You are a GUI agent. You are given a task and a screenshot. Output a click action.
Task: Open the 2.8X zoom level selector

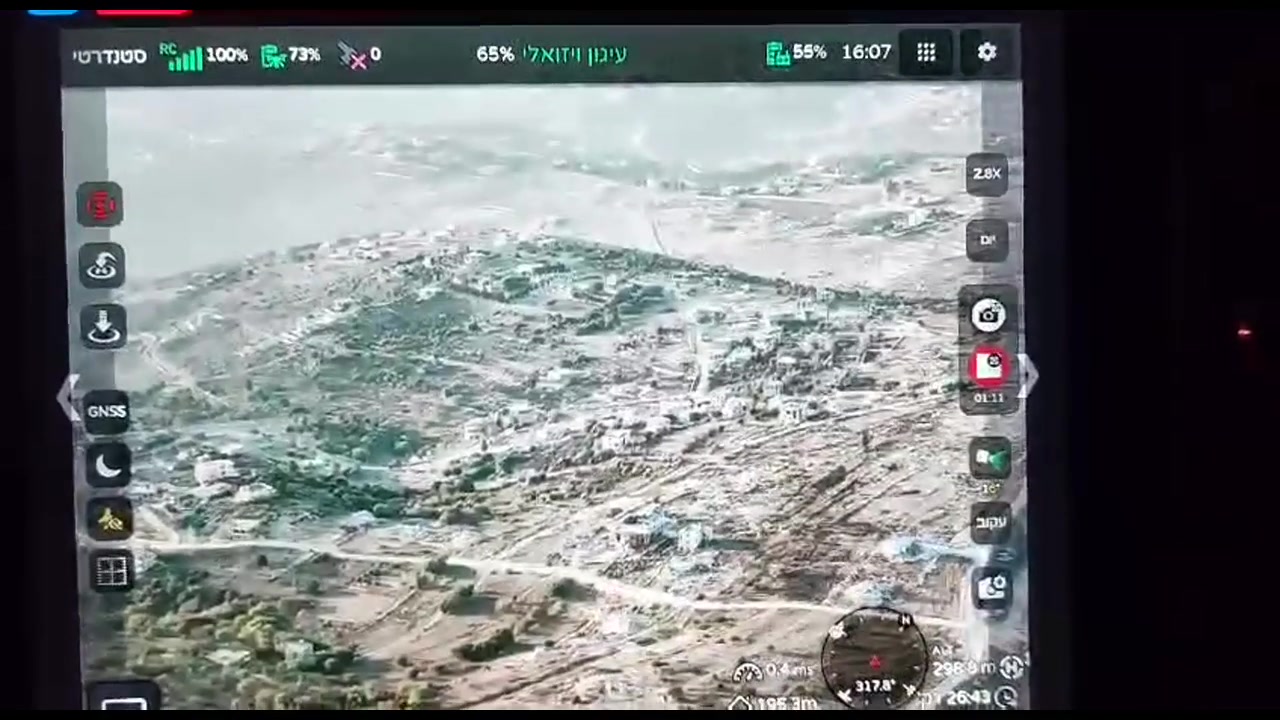pyautogui.click(x=987, y=174)
